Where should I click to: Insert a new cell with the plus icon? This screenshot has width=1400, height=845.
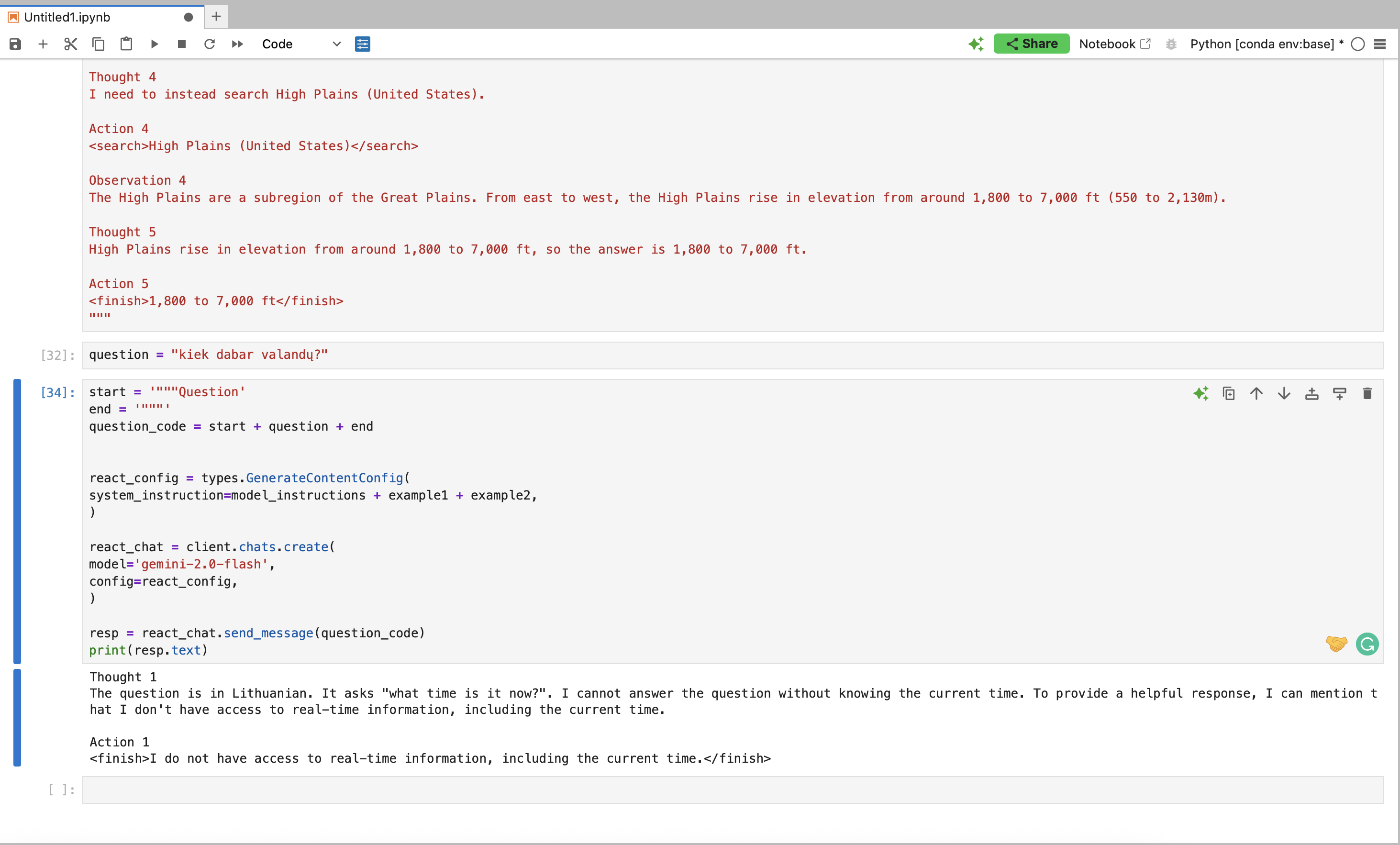(43, 44)
